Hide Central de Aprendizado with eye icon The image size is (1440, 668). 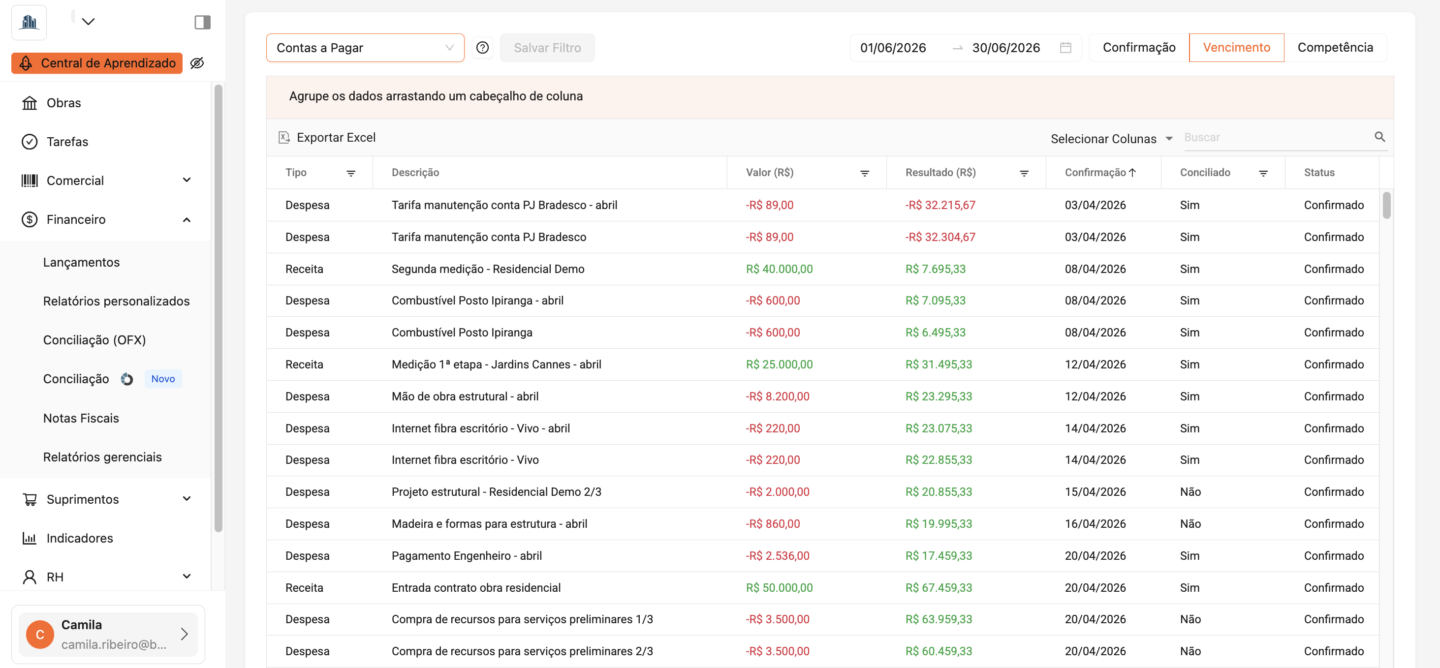(197, 63)
